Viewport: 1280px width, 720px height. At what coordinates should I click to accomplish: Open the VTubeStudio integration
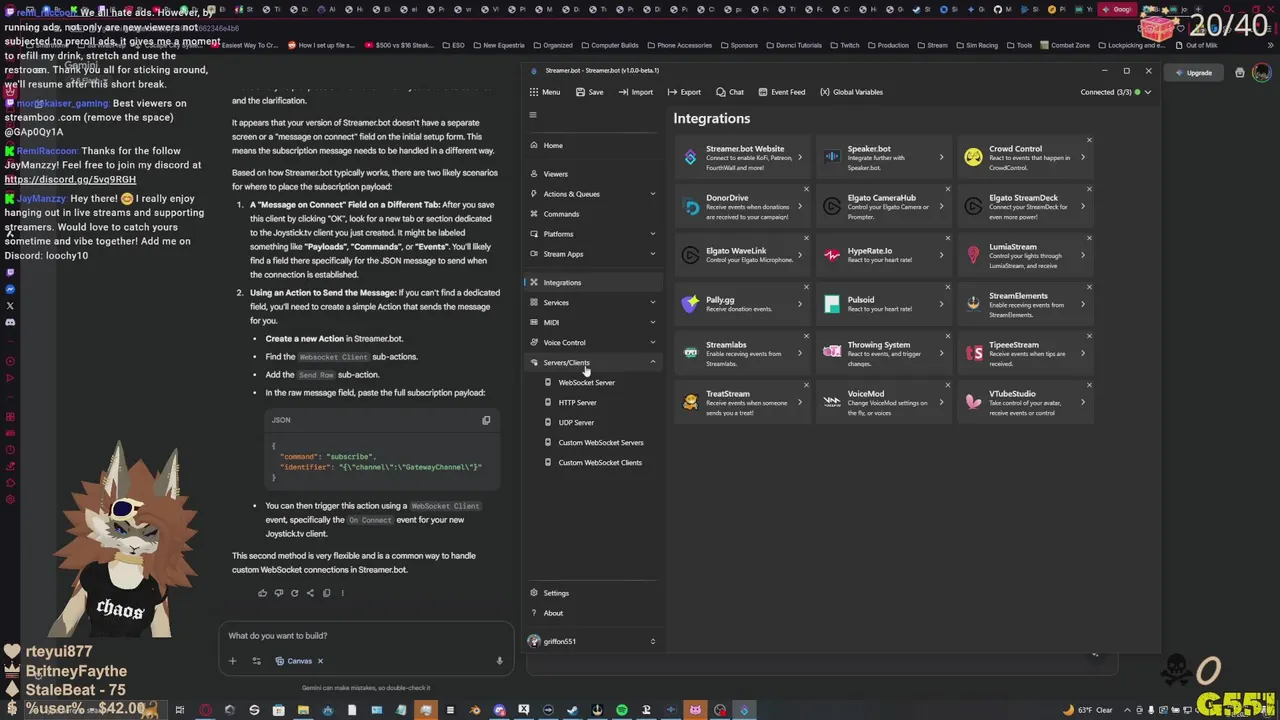click(x=1026, y=402)
